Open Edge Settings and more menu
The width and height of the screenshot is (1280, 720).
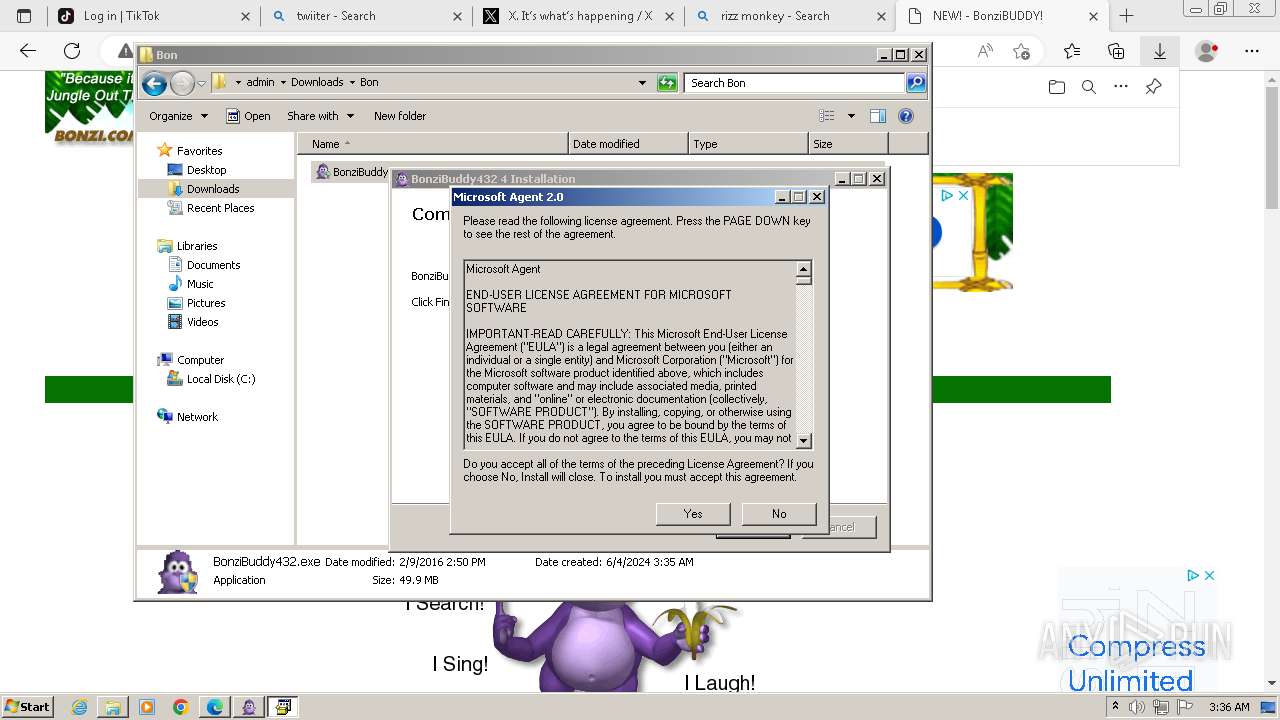pyautogui.click(x=1252, y=51)
